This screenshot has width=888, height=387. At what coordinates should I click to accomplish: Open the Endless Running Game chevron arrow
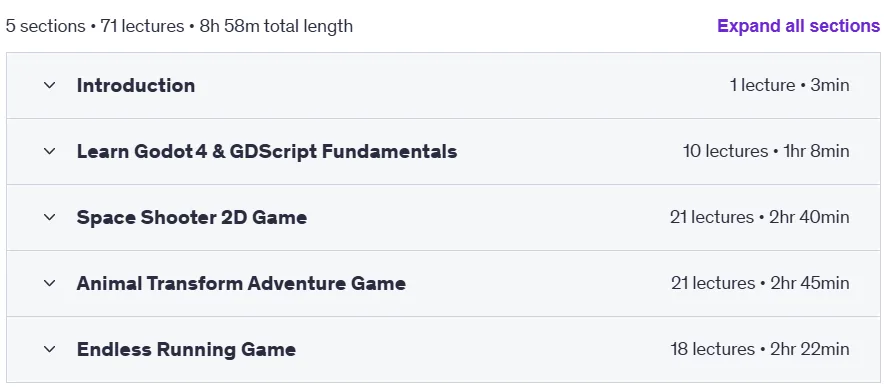(50, 350)
